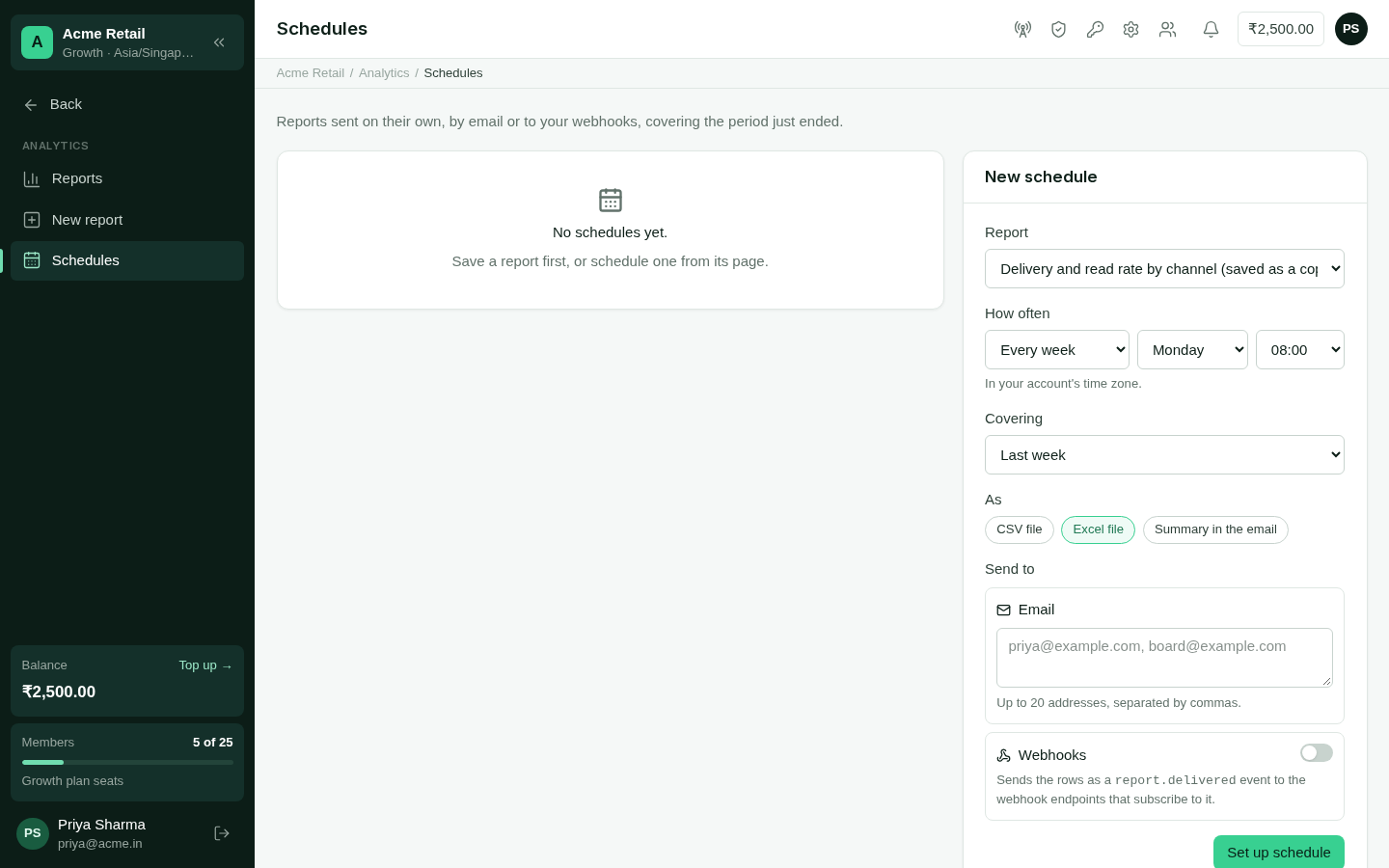Open settings via the gear icon
This screenshot has height=868, width=1389.
pos(1130,29)
